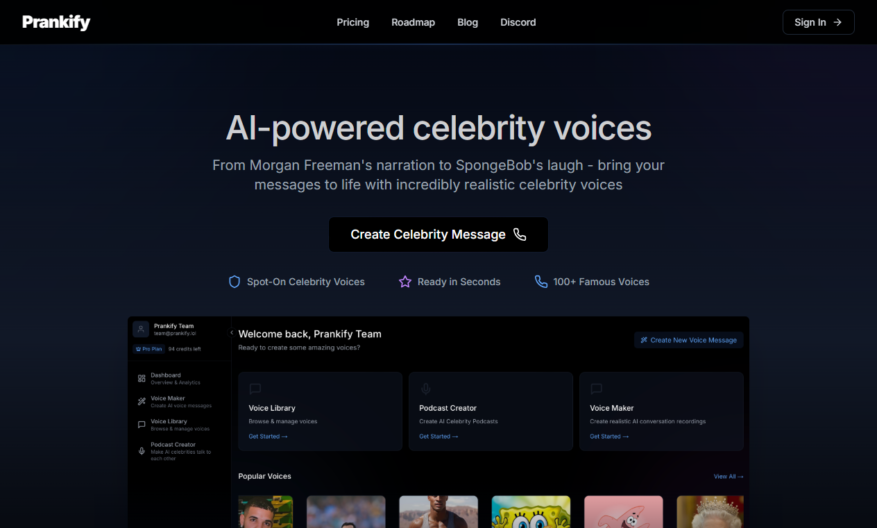Select the first man's voice thumbnail
The width and height of the screenshot is (877, 528).
point(266,512)
